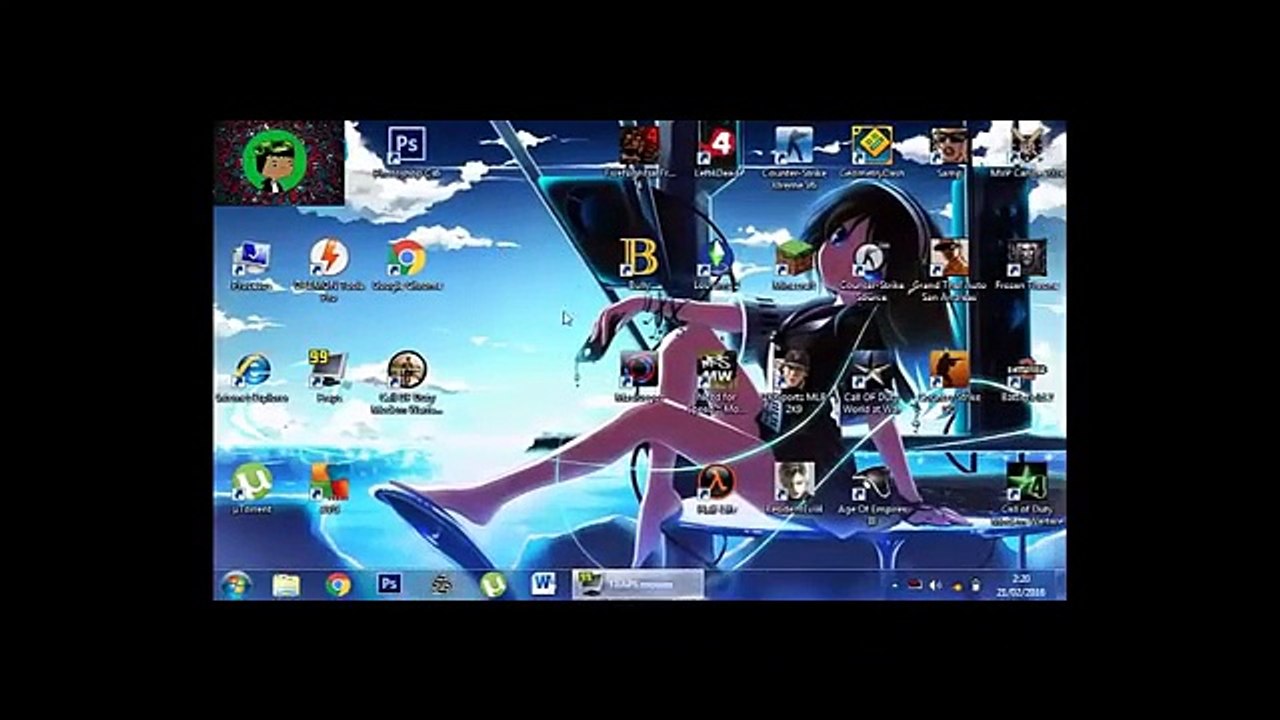Open Photoshop from the taskbar

tap(389, 584)
